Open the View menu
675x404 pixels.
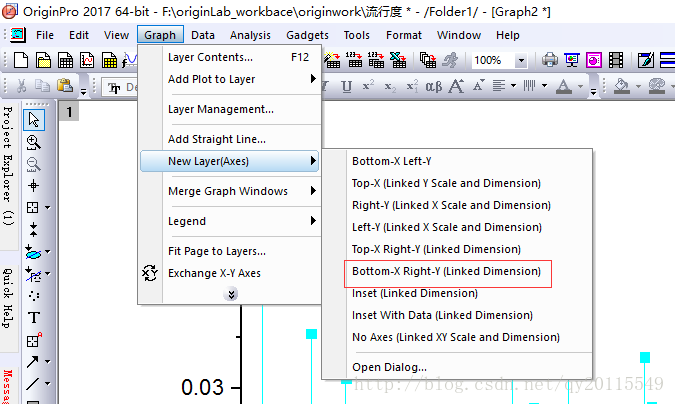pyautogui.click(x=116, y=35)
